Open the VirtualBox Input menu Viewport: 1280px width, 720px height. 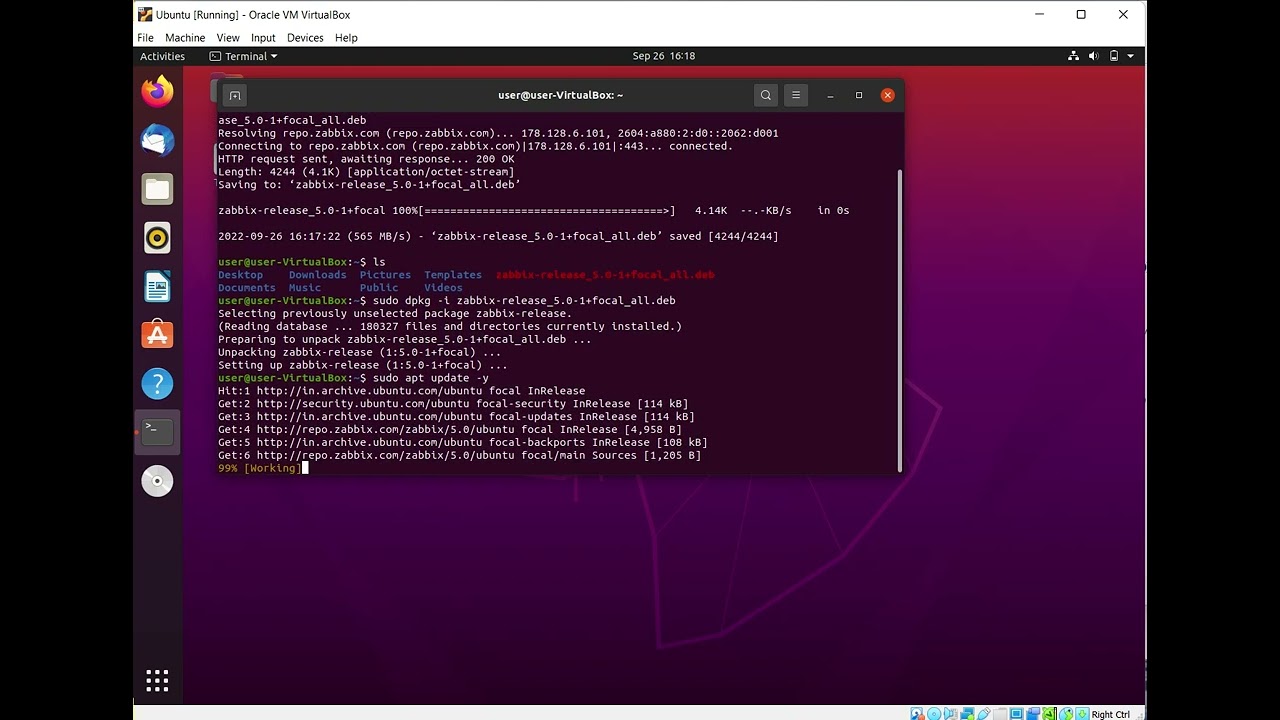[263, 38]
